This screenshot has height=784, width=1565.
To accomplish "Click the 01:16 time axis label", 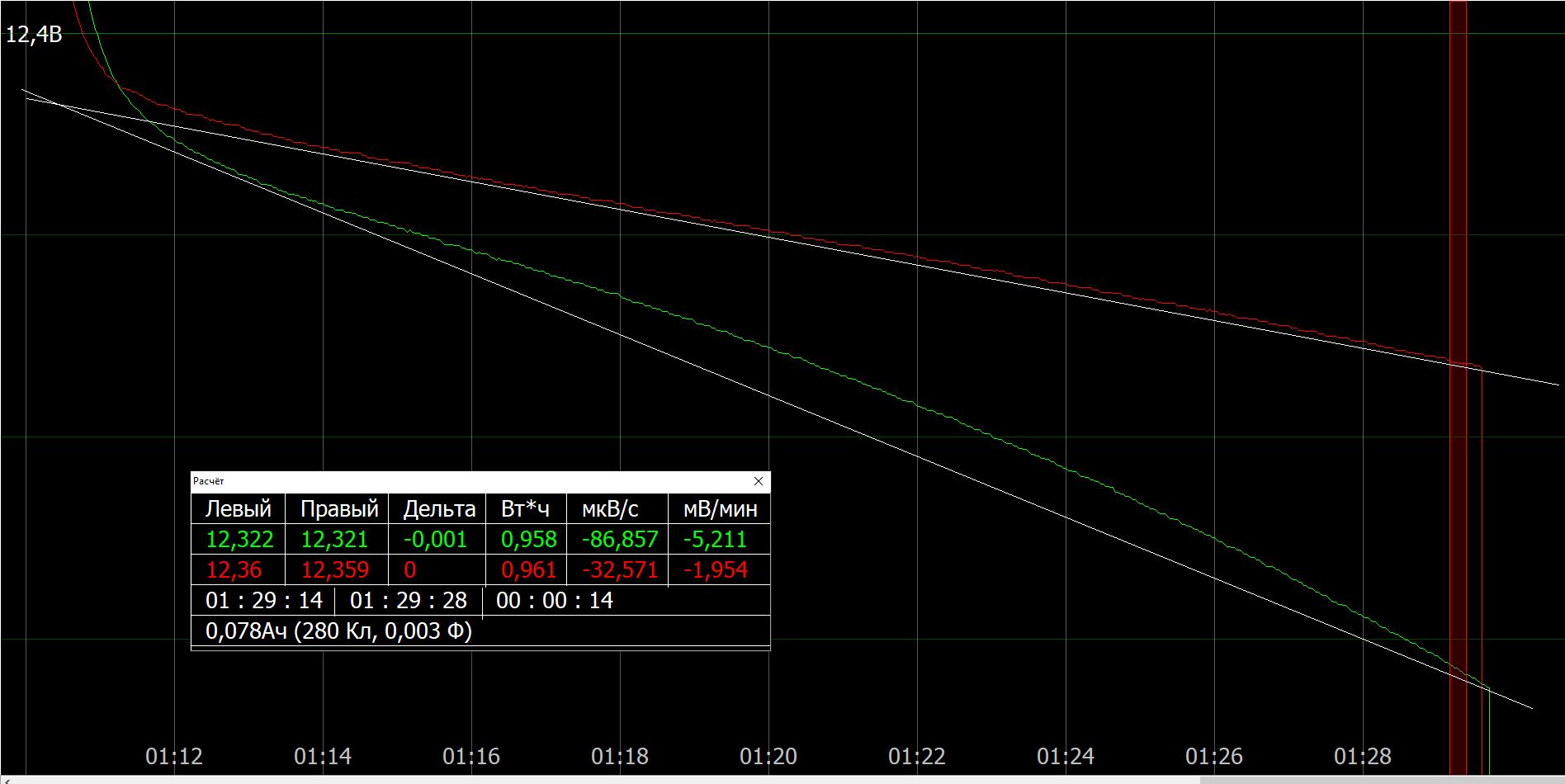I will coord(471,756).
